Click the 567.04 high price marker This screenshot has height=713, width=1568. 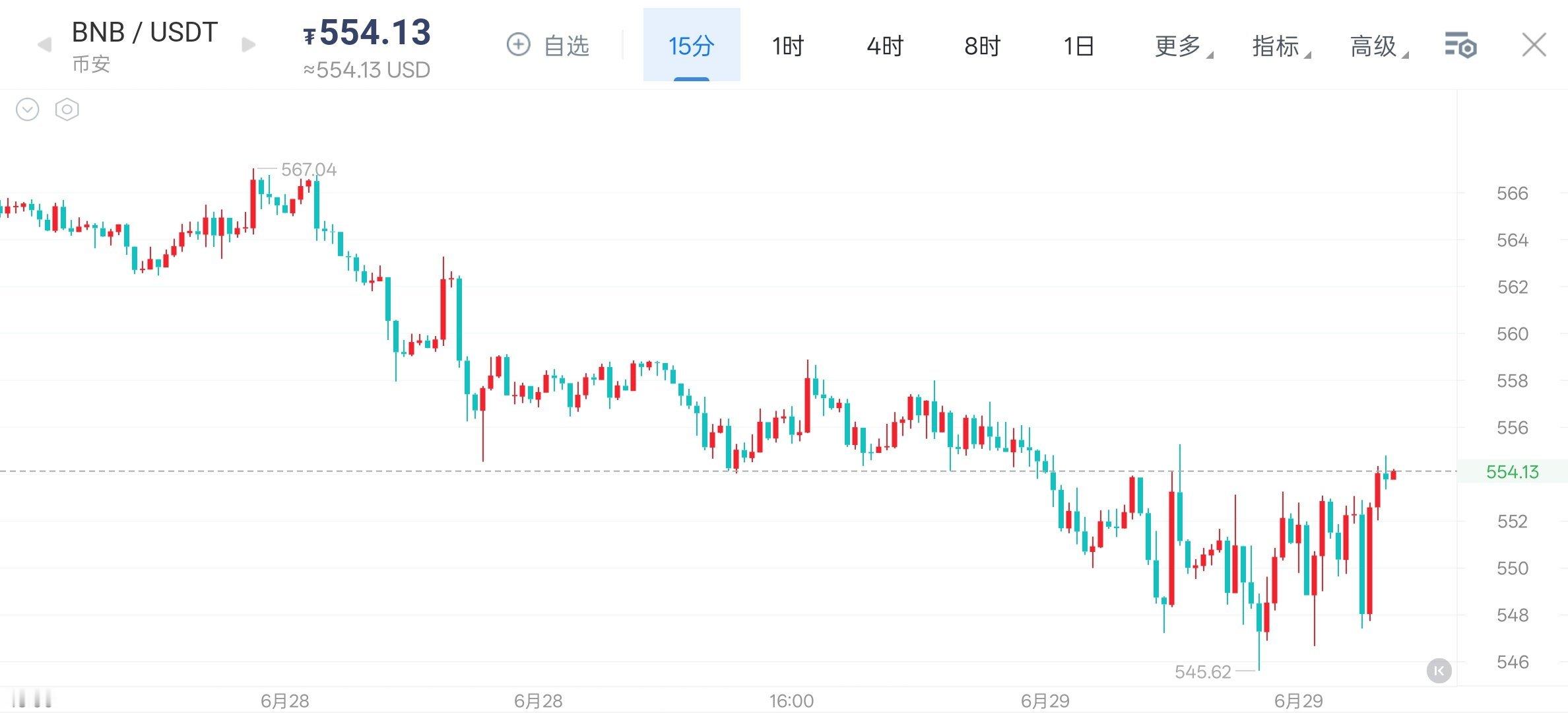coord(309,170)
